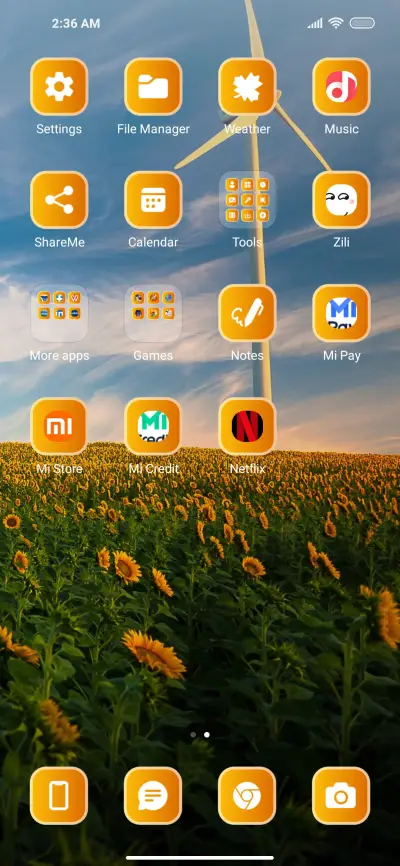The image size is (400, 866).
Task: Tap the Wi-Fi status icon
Action: coord(335,23)
